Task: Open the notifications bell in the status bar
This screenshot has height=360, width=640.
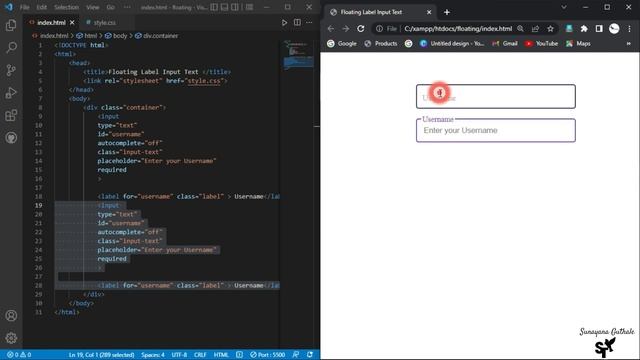Action: tap(310, 354)
